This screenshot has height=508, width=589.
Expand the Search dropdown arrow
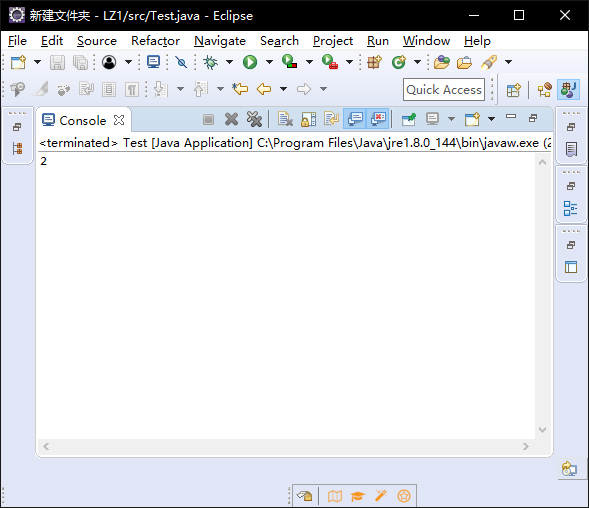tap(508, 62)
